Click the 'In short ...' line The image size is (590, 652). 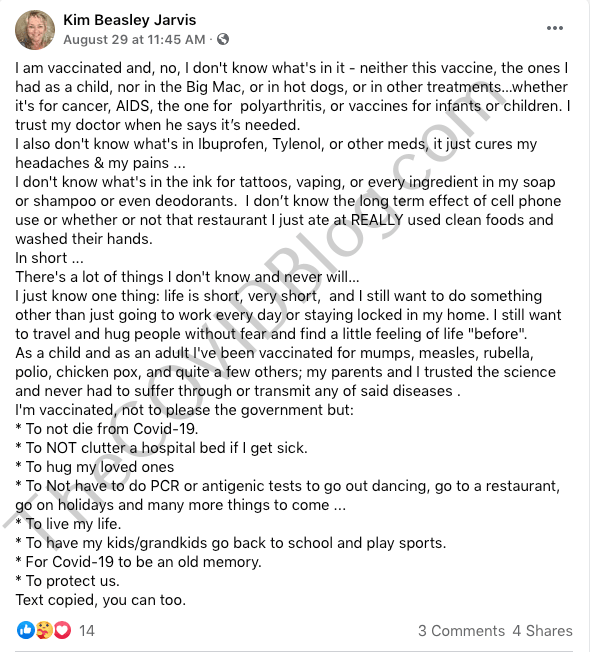pyautogui.click(x=49, y=258)
